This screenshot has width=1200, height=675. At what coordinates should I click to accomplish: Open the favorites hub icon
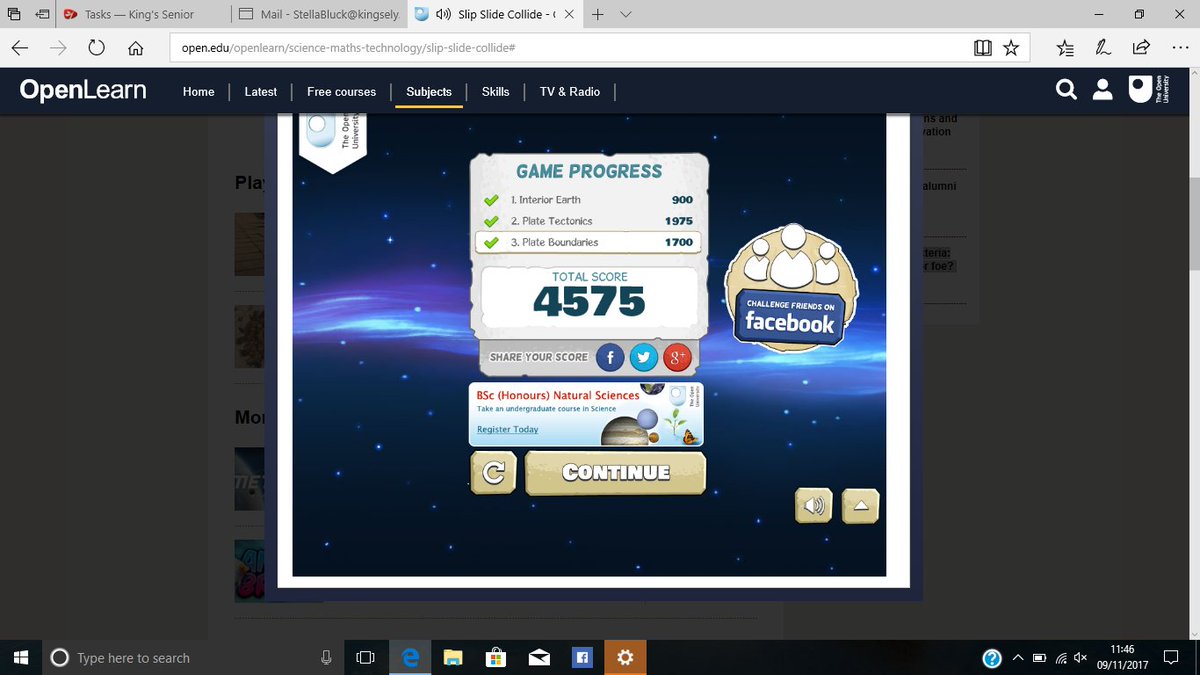pyautogui.click(x=1065, y=48)
